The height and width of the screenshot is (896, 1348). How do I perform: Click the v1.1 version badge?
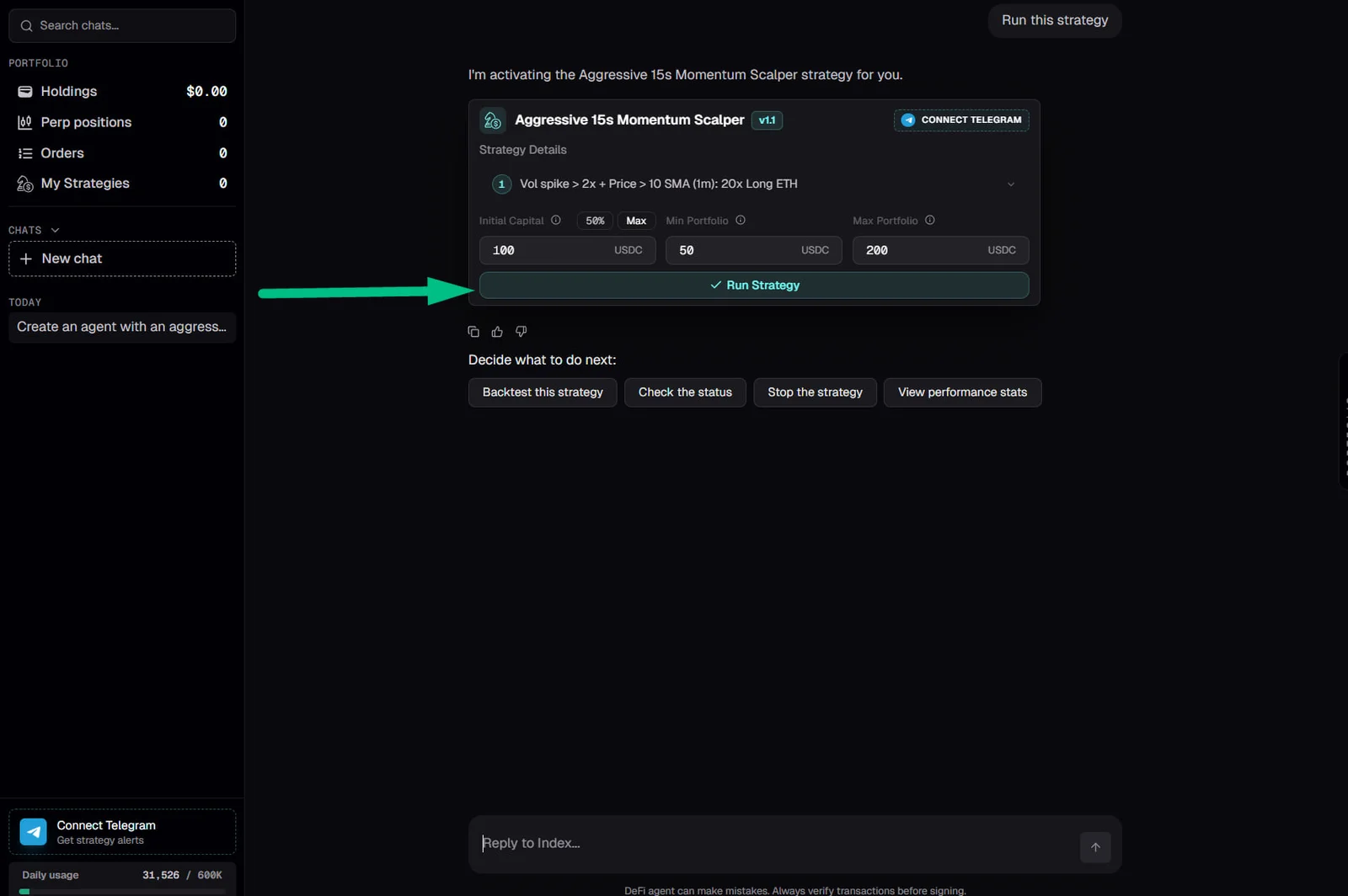click(x=767, y=120)
